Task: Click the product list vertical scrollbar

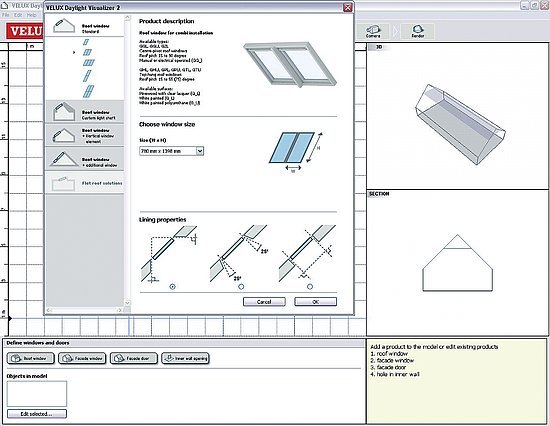Action: (x=127, y=160)
